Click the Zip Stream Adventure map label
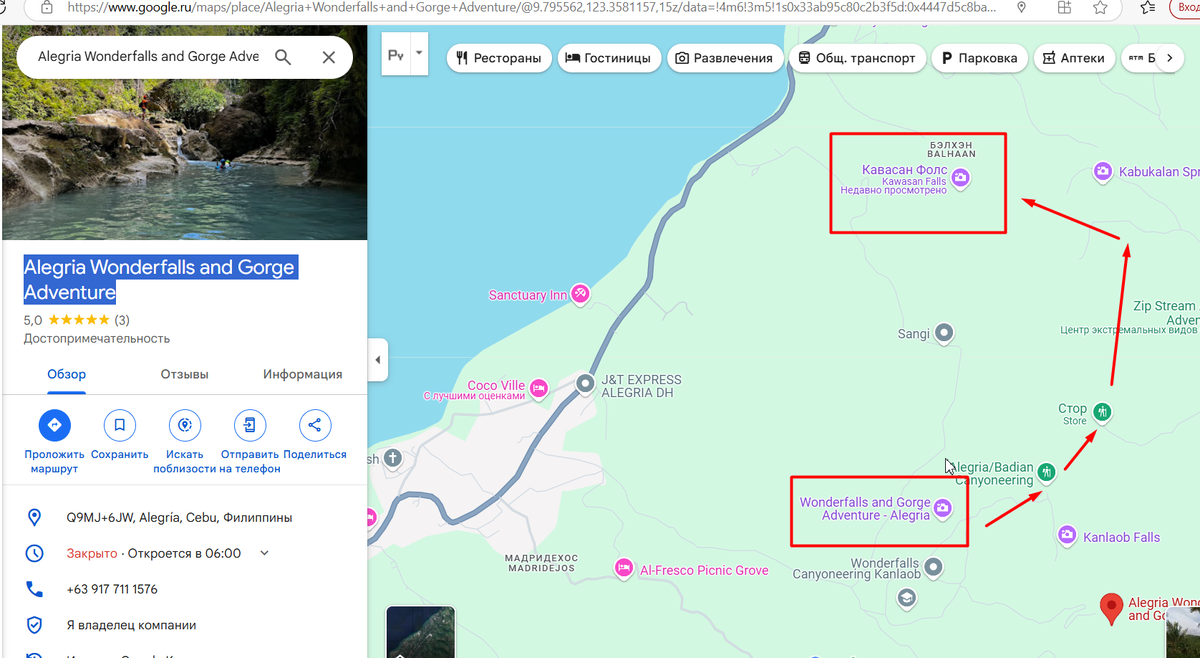Image resolution: width=1200 pixels, height=658 pixels. 1165,313
